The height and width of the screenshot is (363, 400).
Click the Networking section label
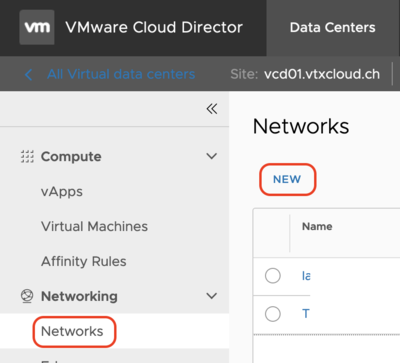tap(79, 296)
